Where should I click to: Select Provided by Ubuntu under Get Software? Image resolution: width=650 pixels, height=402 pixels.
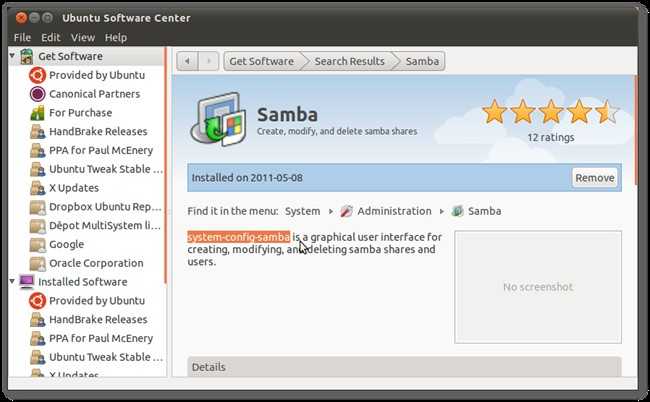(97, 75)
